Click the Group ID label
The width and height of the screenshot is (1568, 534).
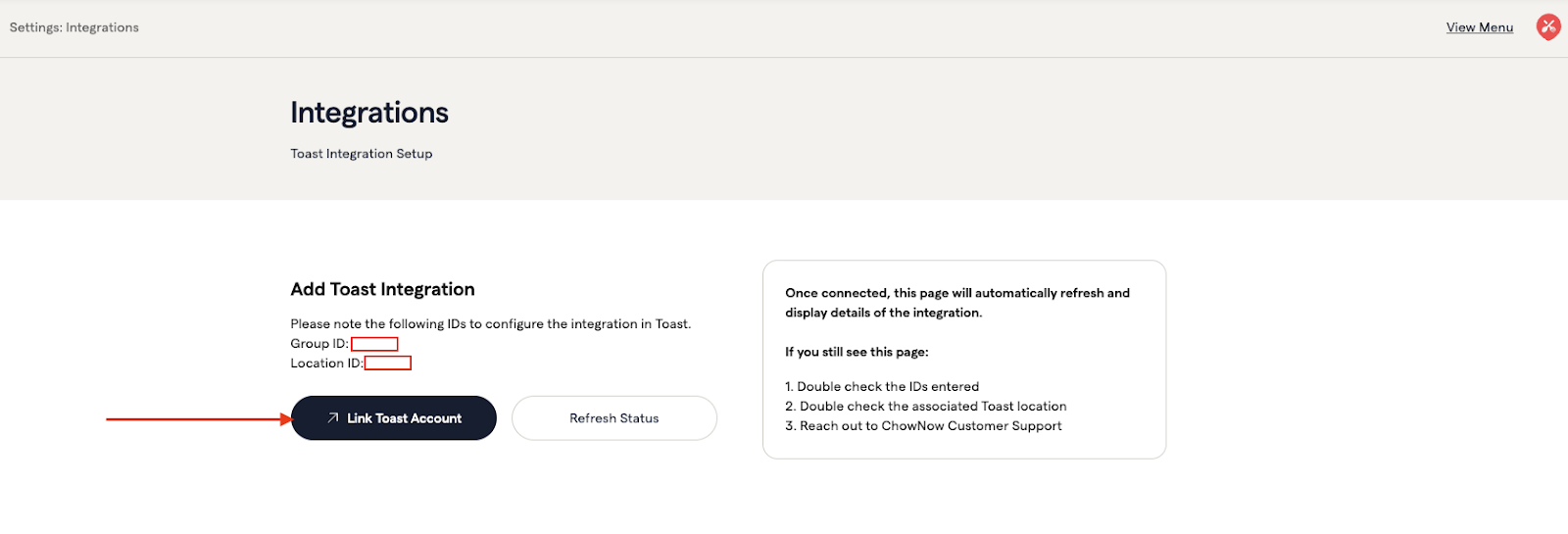point(318,344)
